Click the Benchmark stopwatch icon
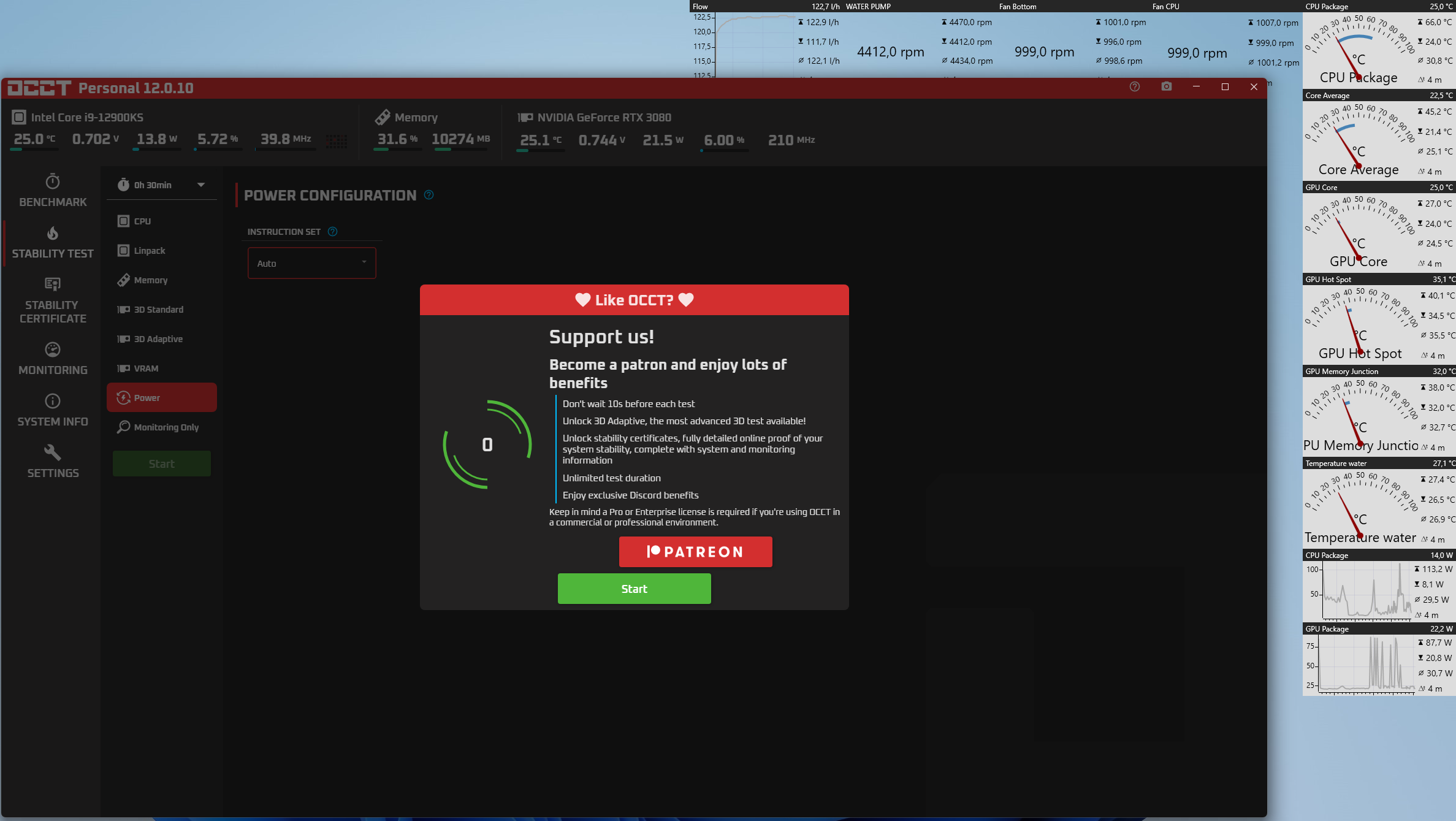 pos(53,181)
